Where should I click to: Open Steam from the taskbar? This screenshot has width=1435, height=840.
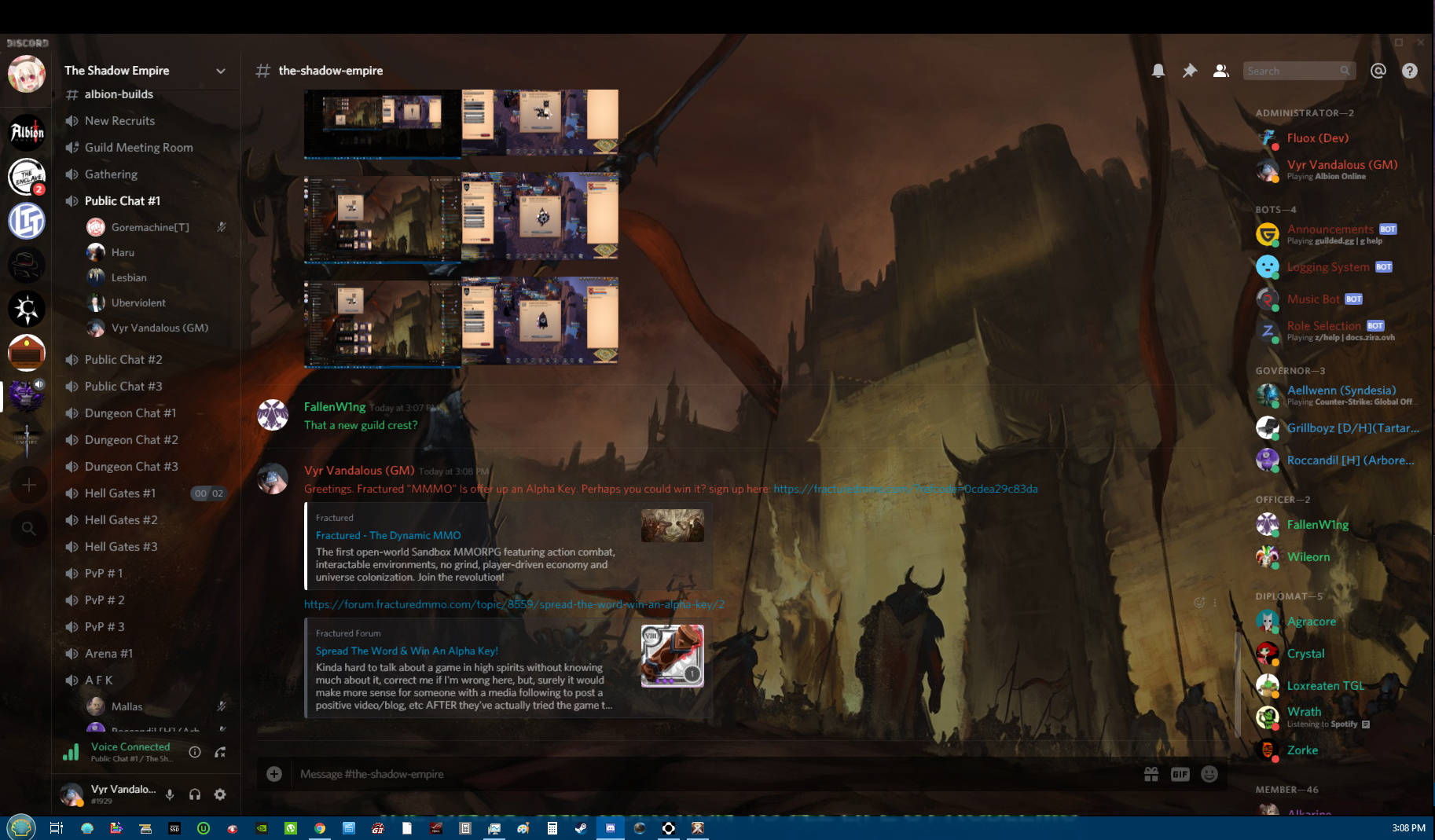(581, 827)
